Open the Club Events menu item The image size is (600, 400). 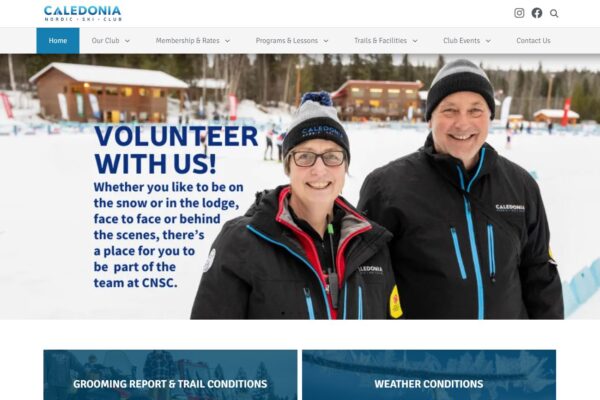(461, 41)
